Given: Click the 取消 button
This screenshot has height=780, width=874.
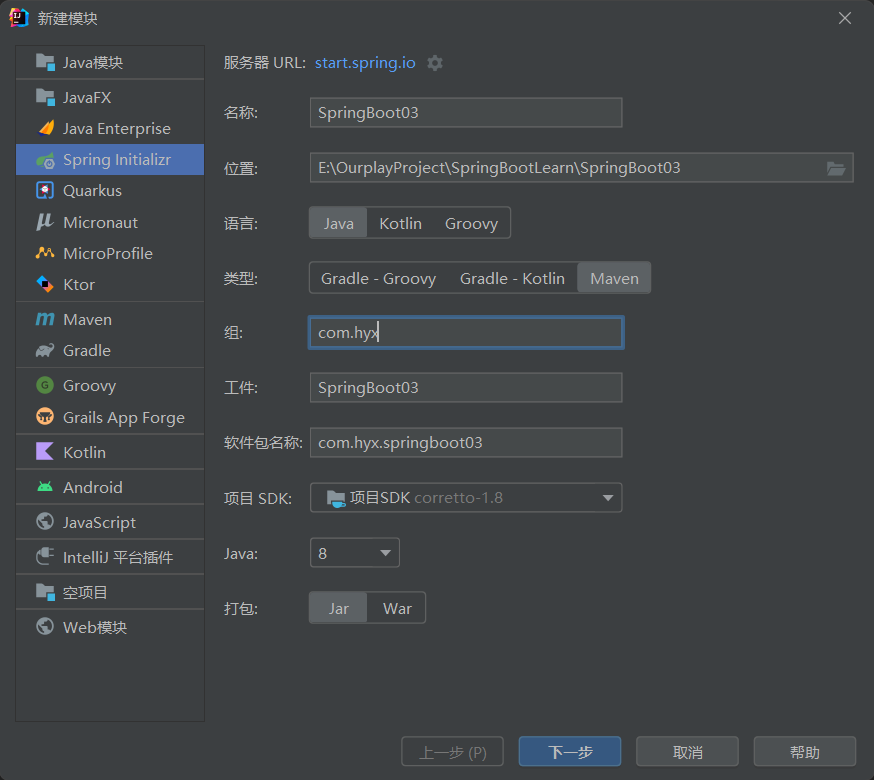Looking at the screenshot, I should point(687,752).
